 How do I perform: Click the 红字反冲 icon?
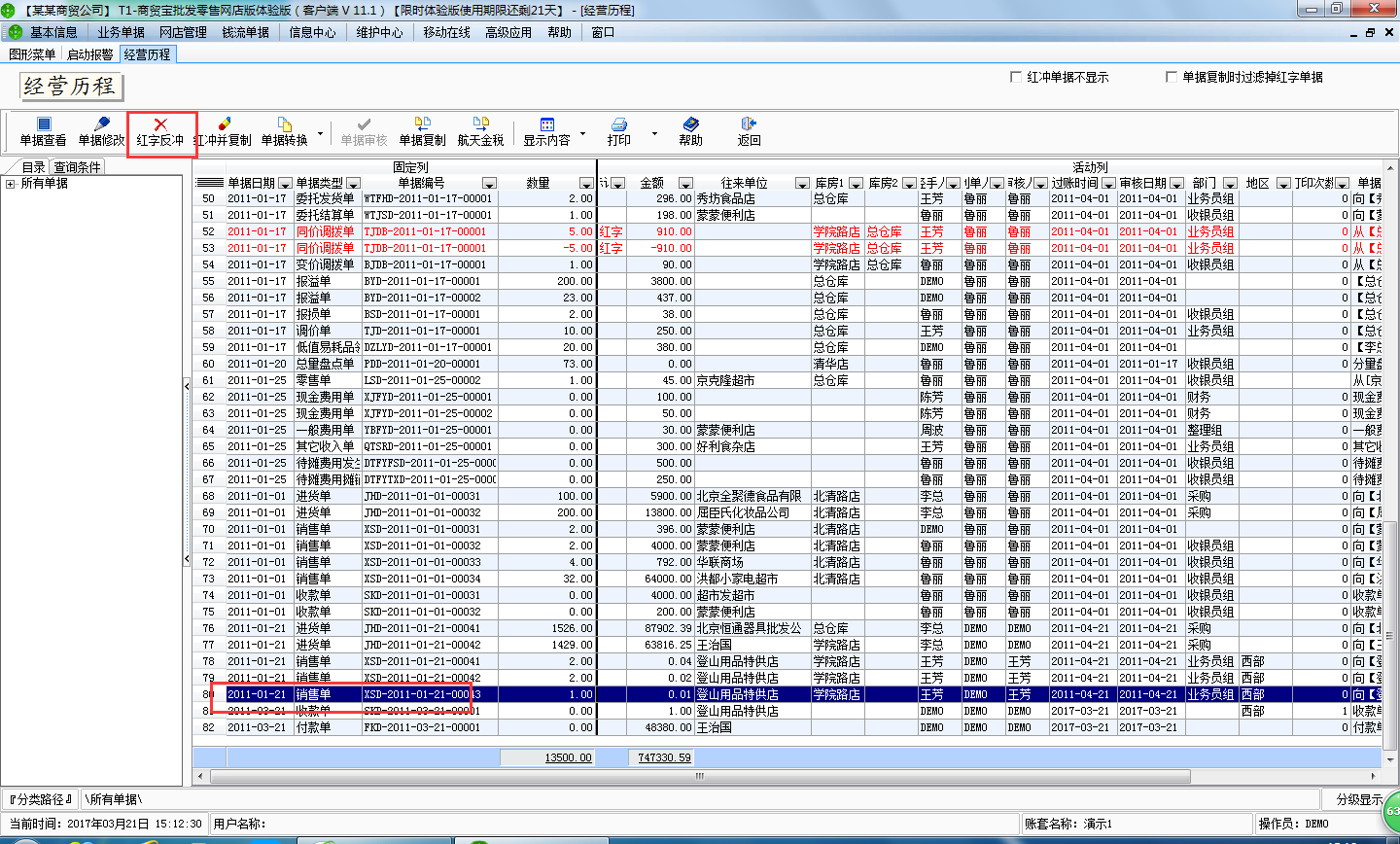pyautogui.click(x=159, y=131)
